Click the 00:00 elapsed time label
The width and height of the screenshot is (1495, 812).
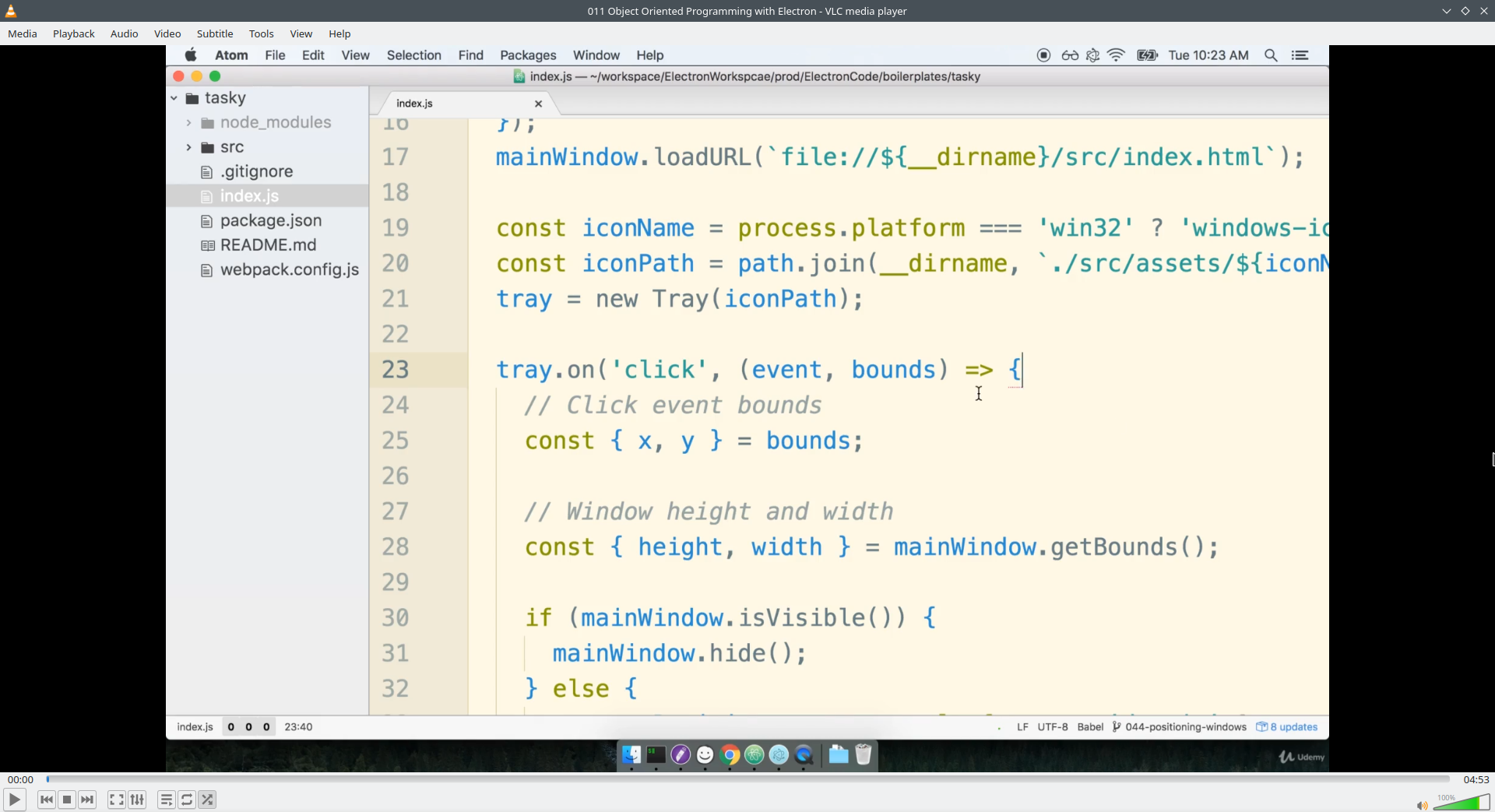click(21, 779)
